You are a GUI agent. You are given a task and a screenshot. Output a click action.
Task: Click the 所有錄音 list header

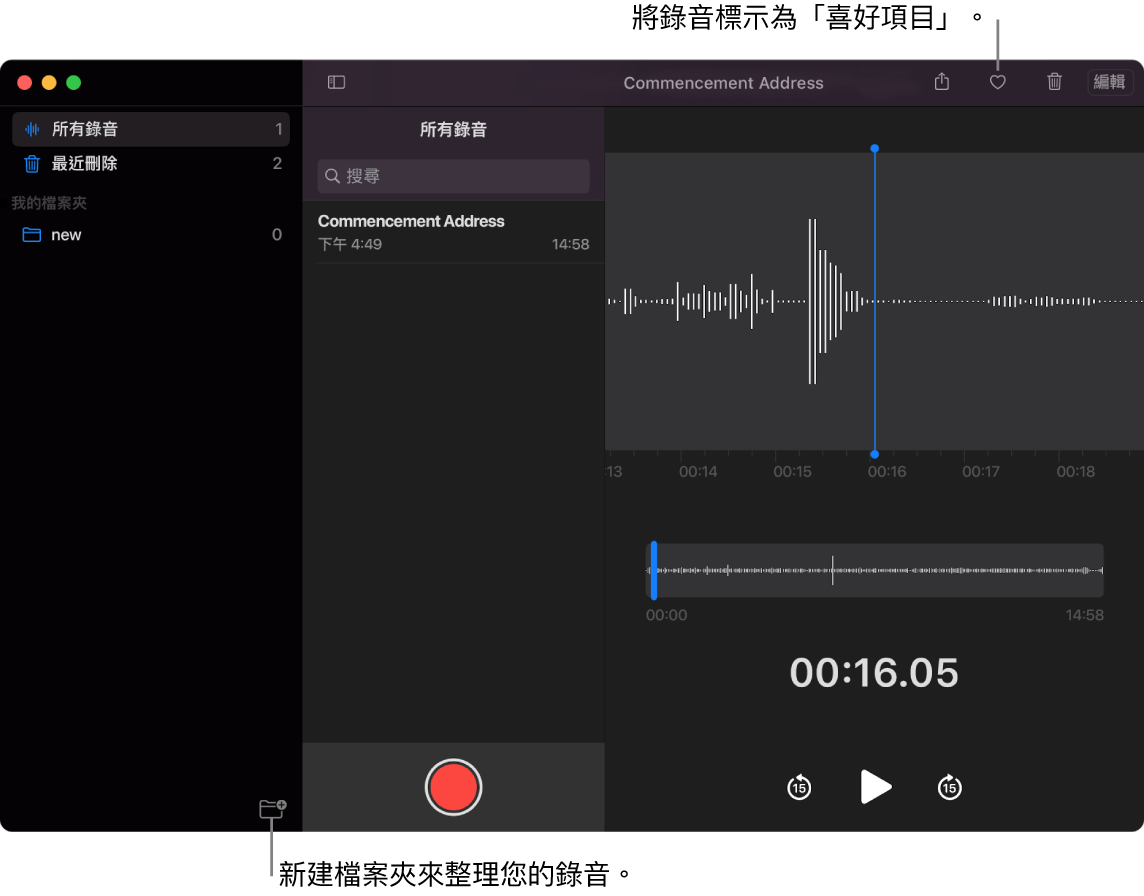pos(453,129)
